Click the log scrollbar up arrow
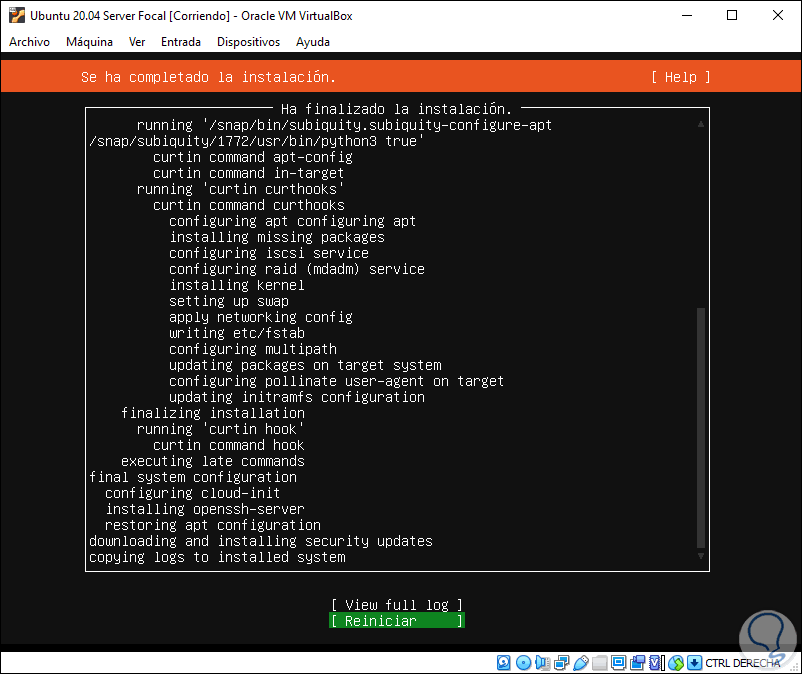 pos(701,124)
